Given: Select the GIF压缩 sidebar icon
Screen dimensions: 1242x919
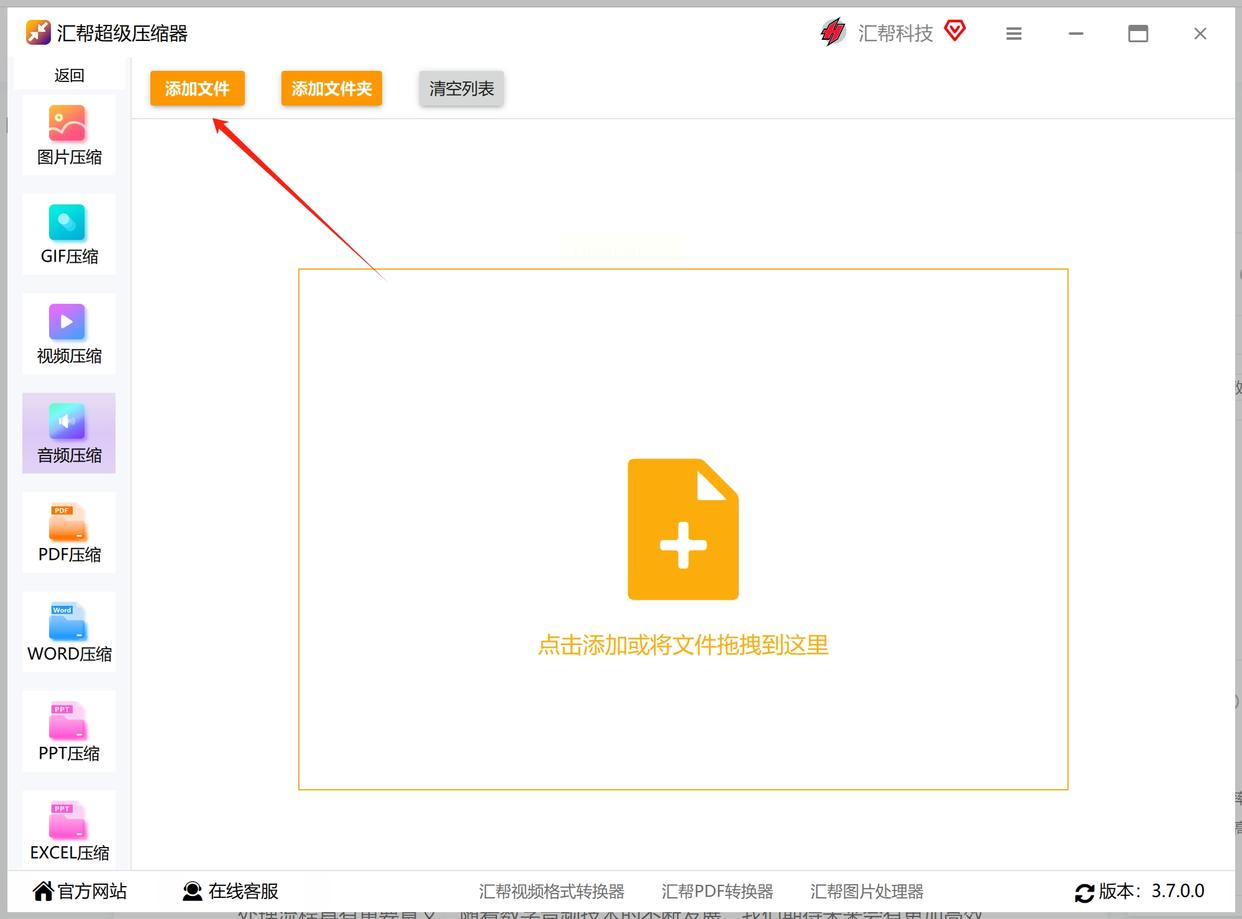Looking at the screenshot, I should point(68,223).
